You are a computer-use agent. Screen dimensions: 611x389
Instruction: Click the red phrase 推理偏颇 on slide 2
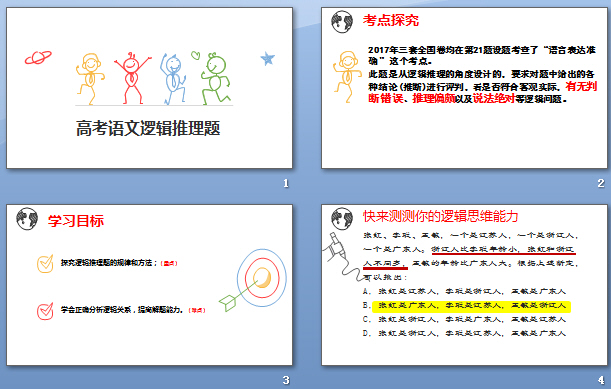434,99
